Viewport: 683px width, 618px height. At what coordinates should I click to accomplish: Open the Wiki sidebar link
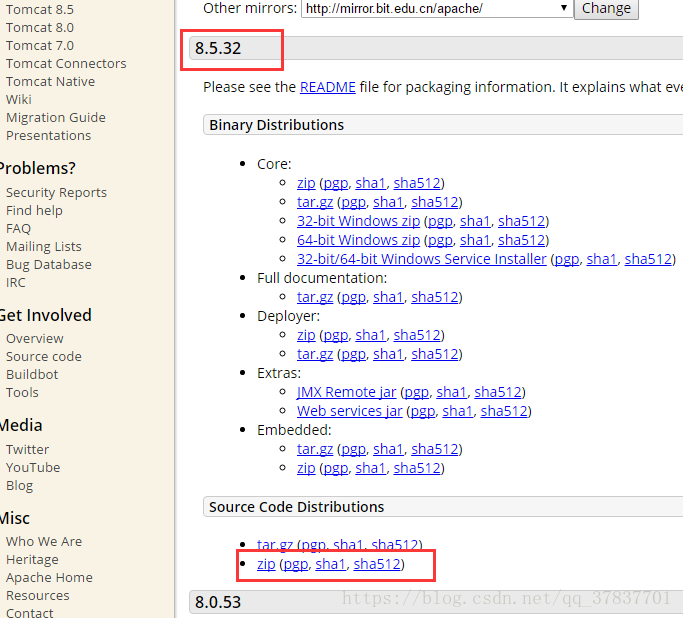pos(19,99)
